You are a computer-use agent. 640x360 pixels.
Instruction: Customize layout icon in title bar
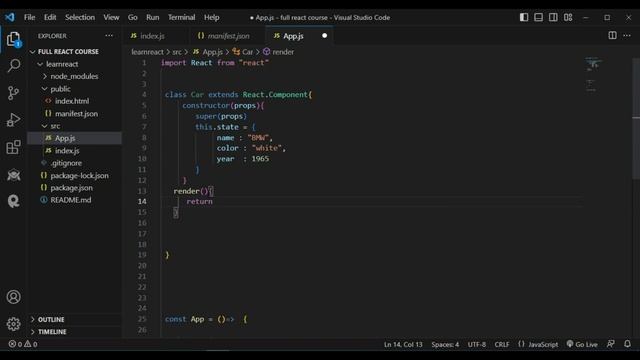pyautogui.click(x=568, y=17)
